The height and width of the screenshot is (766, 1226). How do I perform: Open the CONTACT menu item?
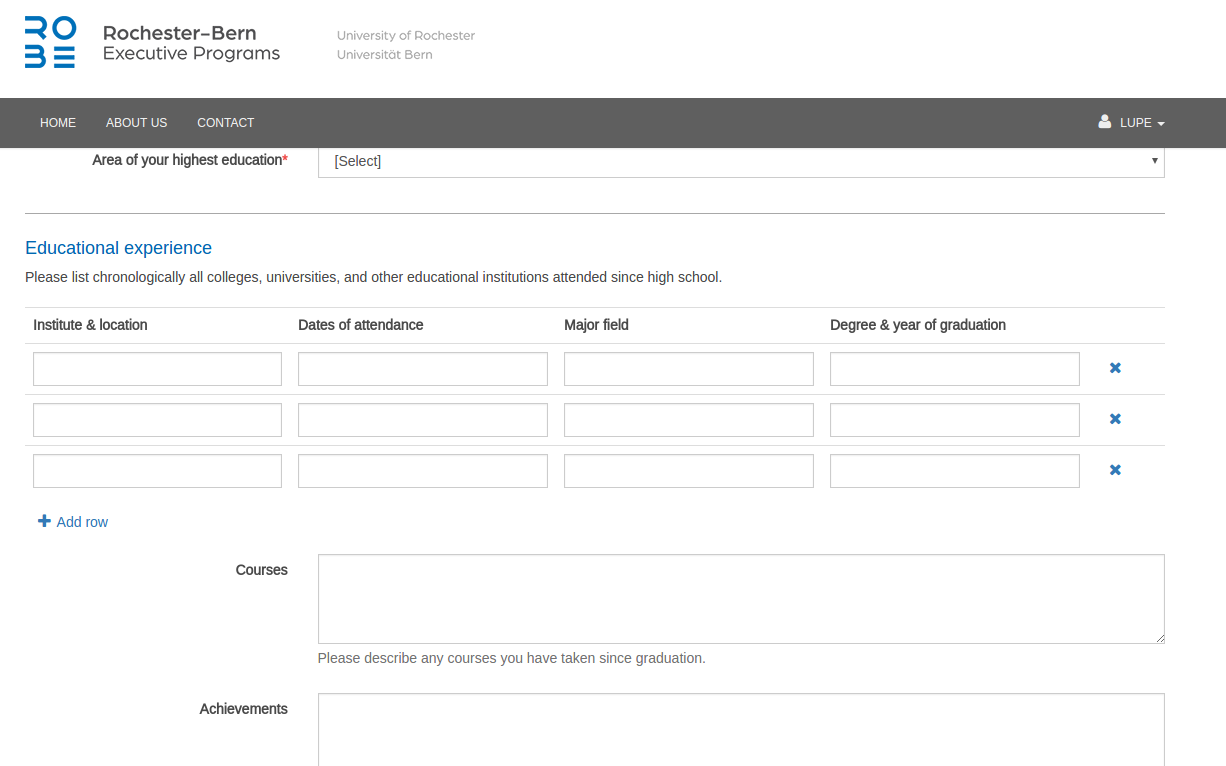click(x=225, y=123)
